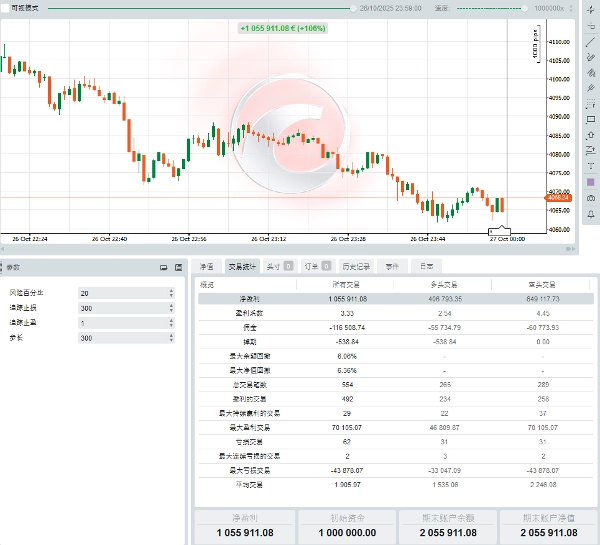
Task: Select the equidistant channel tool
Action: tap(590, 73)
